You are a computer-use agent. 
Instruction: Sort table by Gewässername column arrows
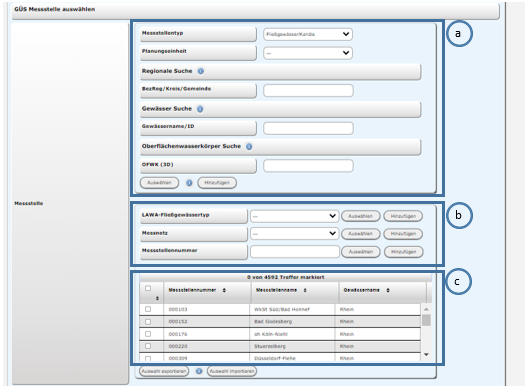click(388, 290)
